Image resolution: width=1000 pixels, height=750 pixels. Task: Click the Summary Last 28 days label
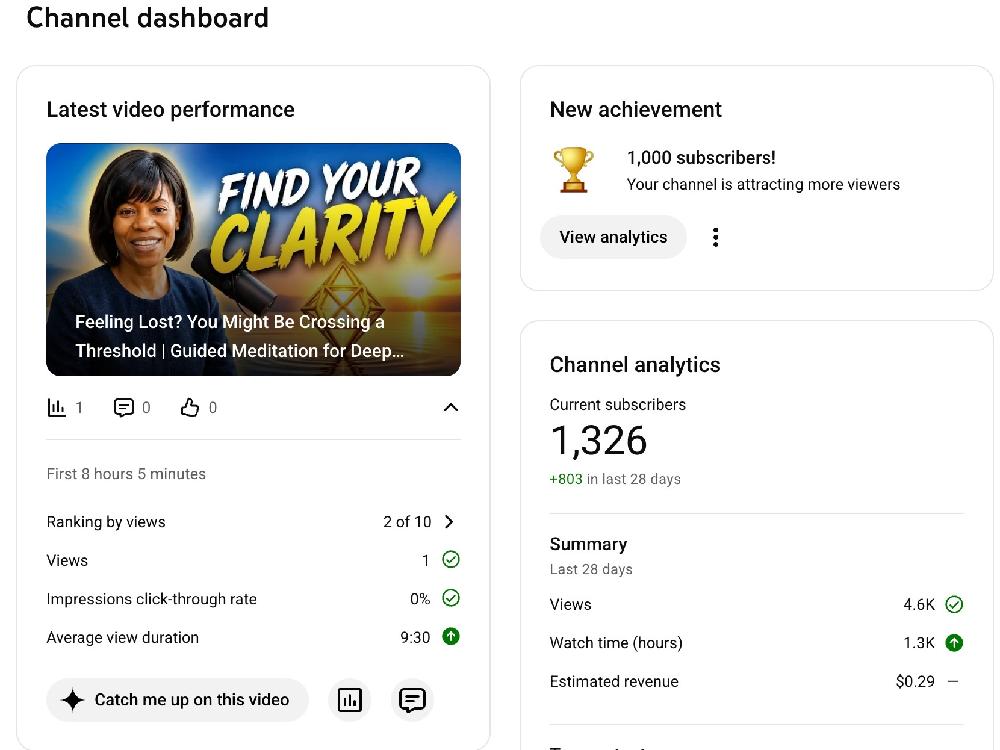(x=591, y=556)
